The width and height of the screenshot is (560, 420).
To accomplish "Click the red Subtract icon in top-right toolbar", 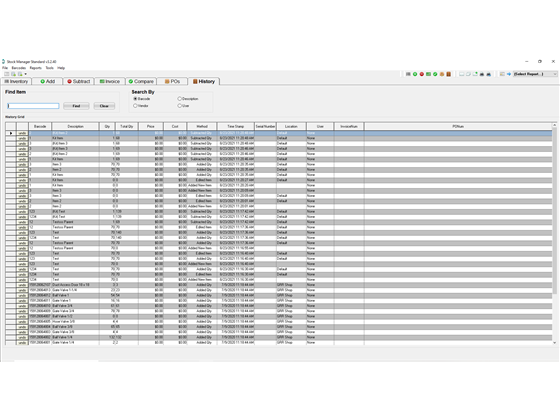I will [422, 74].
